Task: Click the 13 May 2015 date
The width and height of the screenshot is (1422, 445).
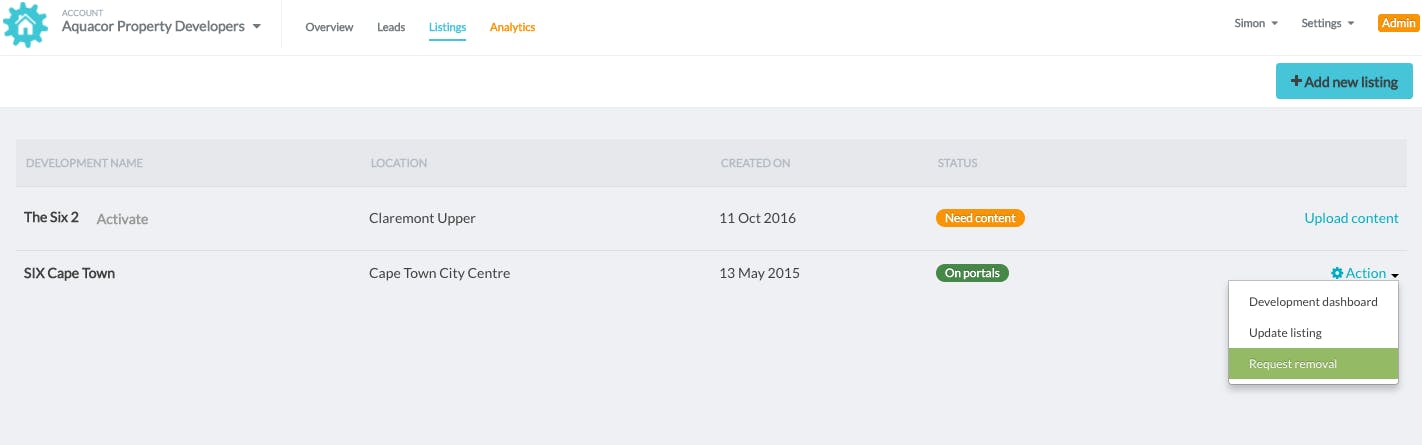Action: coord(759,273)
